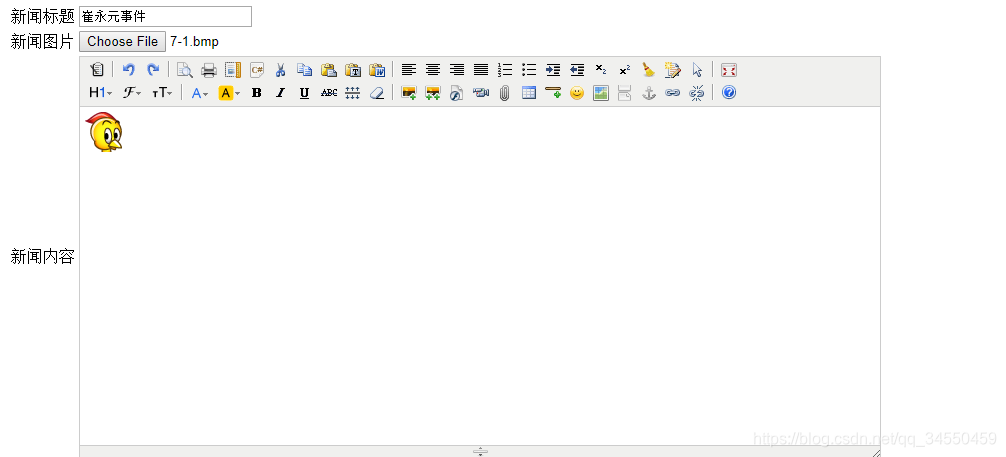
Task: Toggle HTML source code view
Action: [97, 70]
